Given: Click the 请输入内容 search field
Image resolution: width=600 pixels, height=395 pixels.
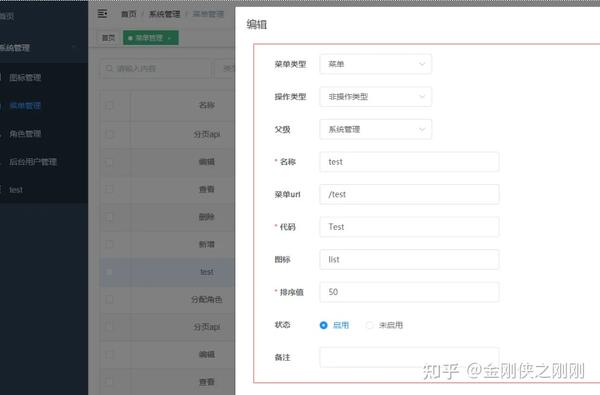Looking at the screenshot, I should [x=155, y=69].
